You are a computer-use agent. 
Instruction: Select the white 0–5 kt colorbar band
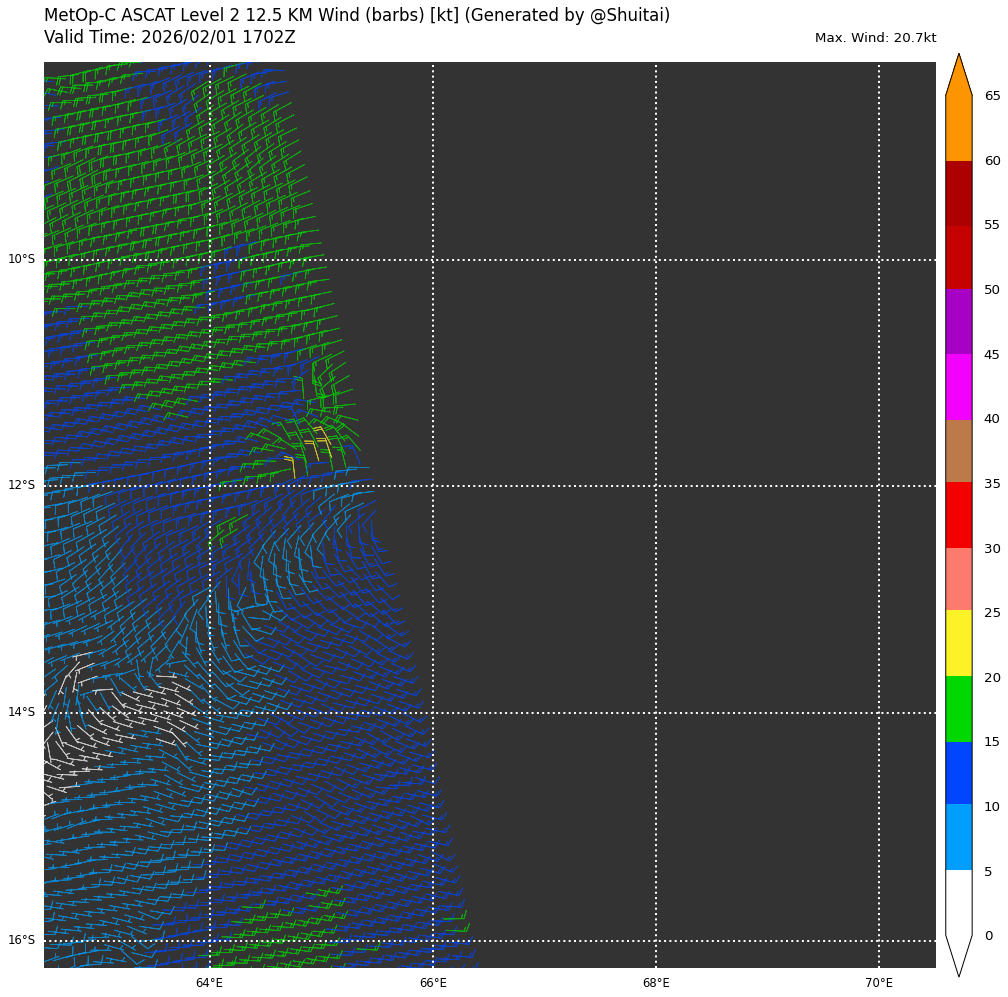958,902
